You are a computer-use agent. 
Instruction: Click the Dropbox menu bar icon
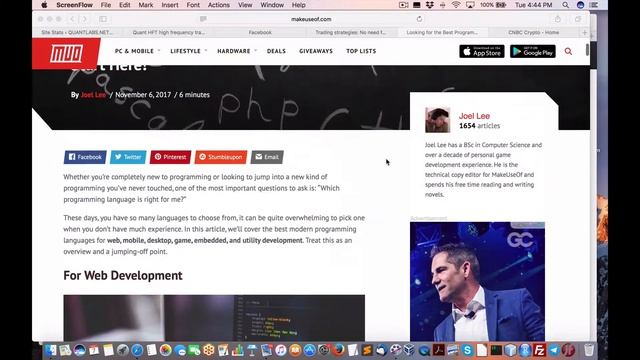pos(429,5)
